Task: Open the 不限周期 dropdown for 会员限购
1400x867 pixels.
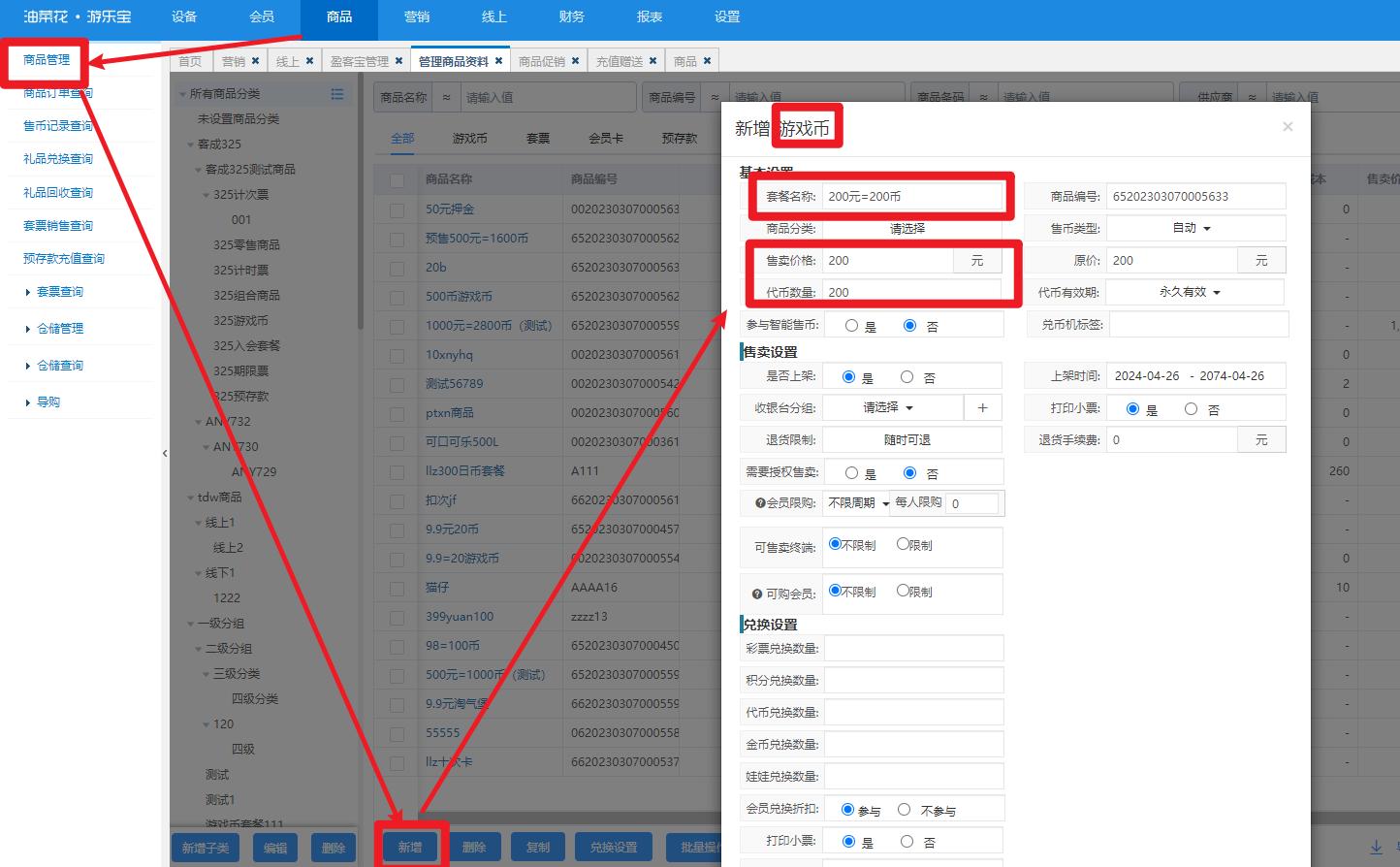Action: 857,503
